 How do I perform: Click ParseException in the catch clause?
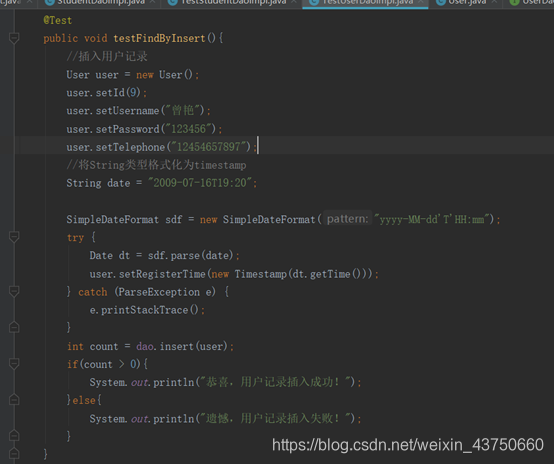pyautogui.click(x=159, y=292)
